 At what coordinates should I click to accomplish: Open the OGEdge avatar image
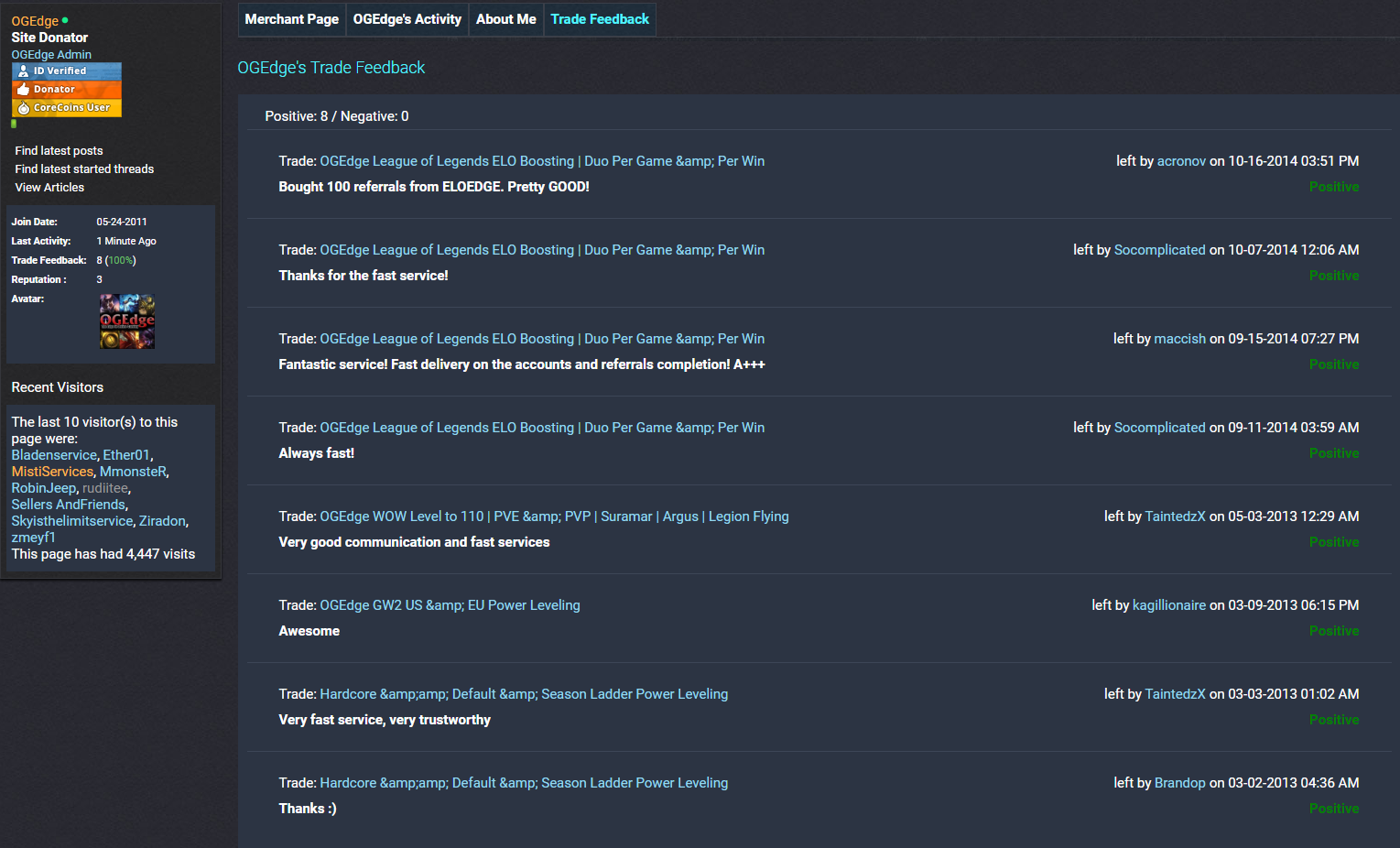point(127,321)
